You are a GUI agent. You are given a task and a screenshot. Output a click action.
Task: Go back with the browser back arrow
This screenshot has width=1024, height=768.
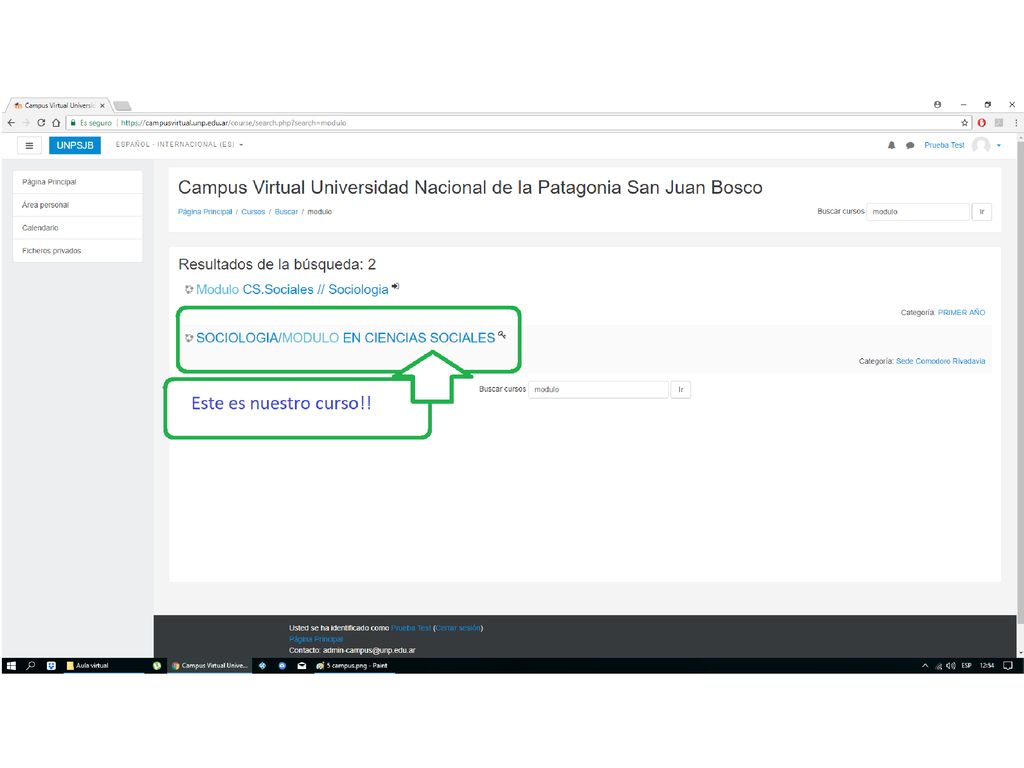pos(11,123)
